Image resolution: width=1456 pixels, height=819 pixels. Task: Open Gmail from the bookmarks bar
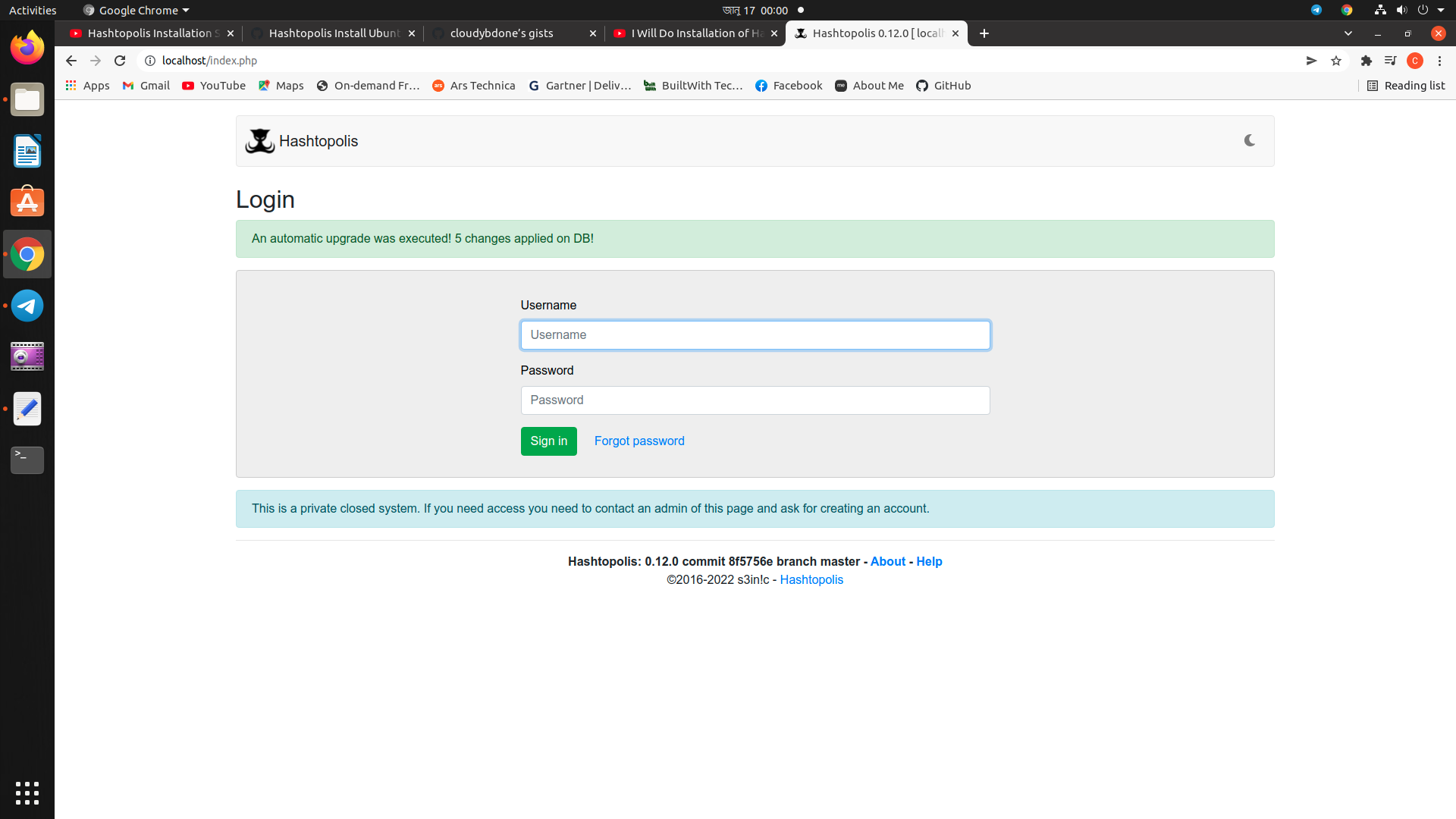[146, 86]
